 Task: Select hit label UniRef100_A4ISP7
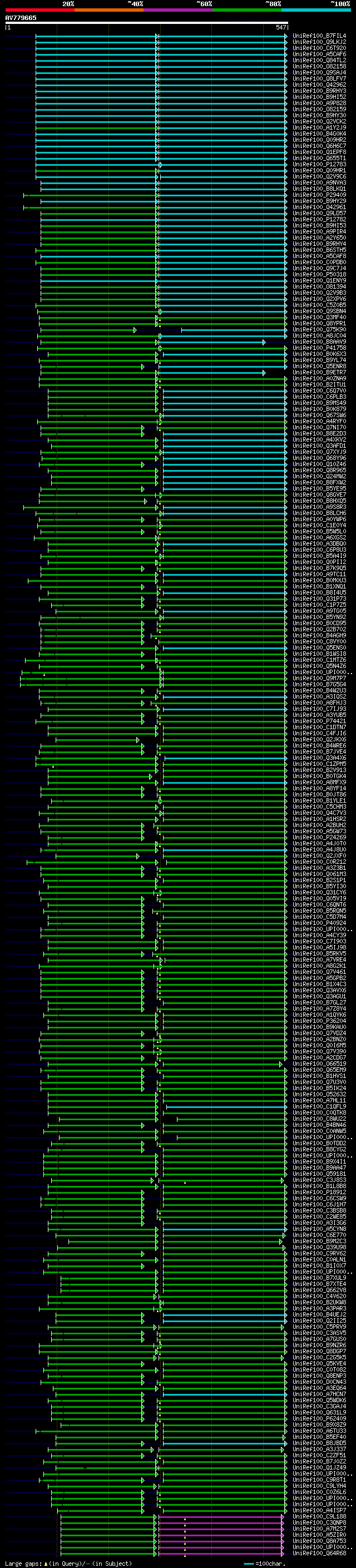[319, 1511]
